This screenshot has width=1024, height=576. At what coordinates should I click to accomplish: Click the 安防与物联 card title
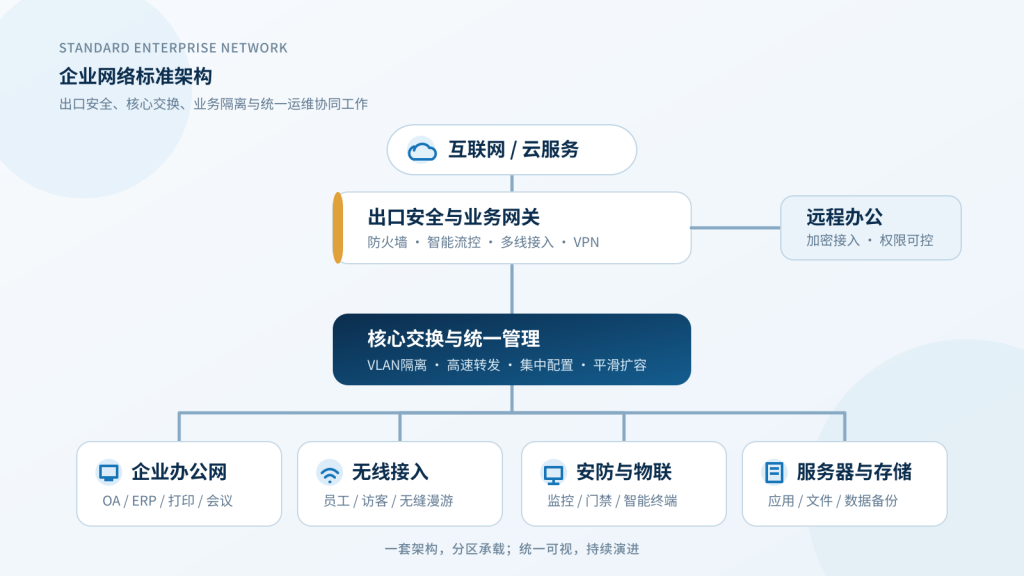click(624, 472)
